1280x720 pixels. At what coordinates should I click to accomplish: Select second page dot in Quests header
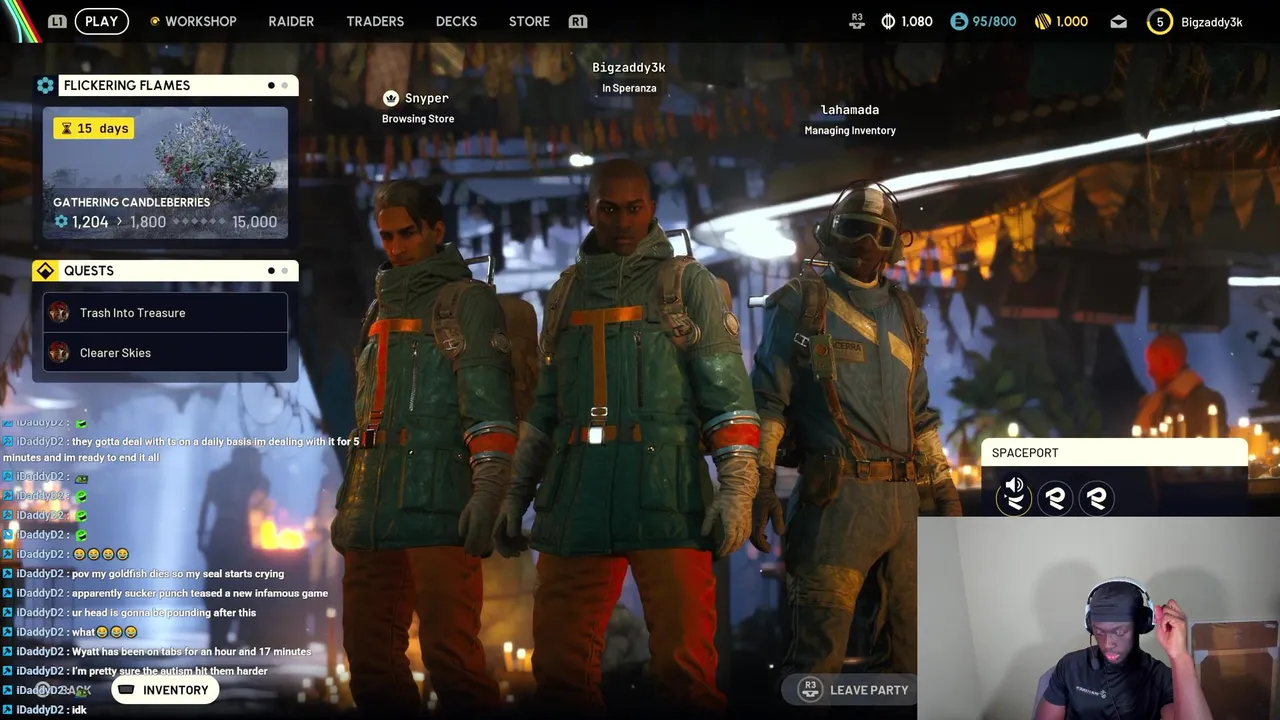point(284,271)
